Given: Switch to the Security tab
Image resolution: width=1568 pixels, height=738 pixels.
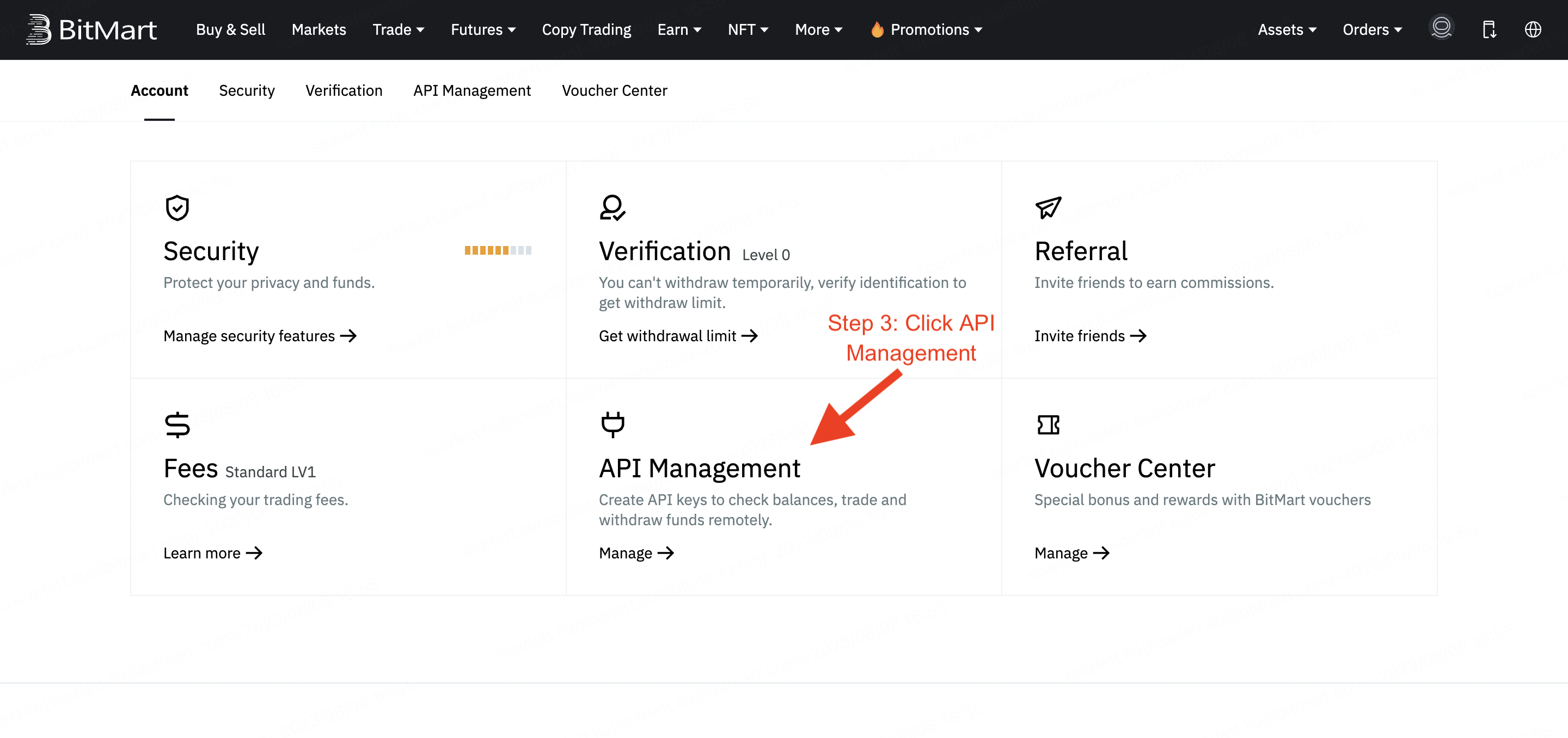Looking at the screenshot, I should 247,90.
